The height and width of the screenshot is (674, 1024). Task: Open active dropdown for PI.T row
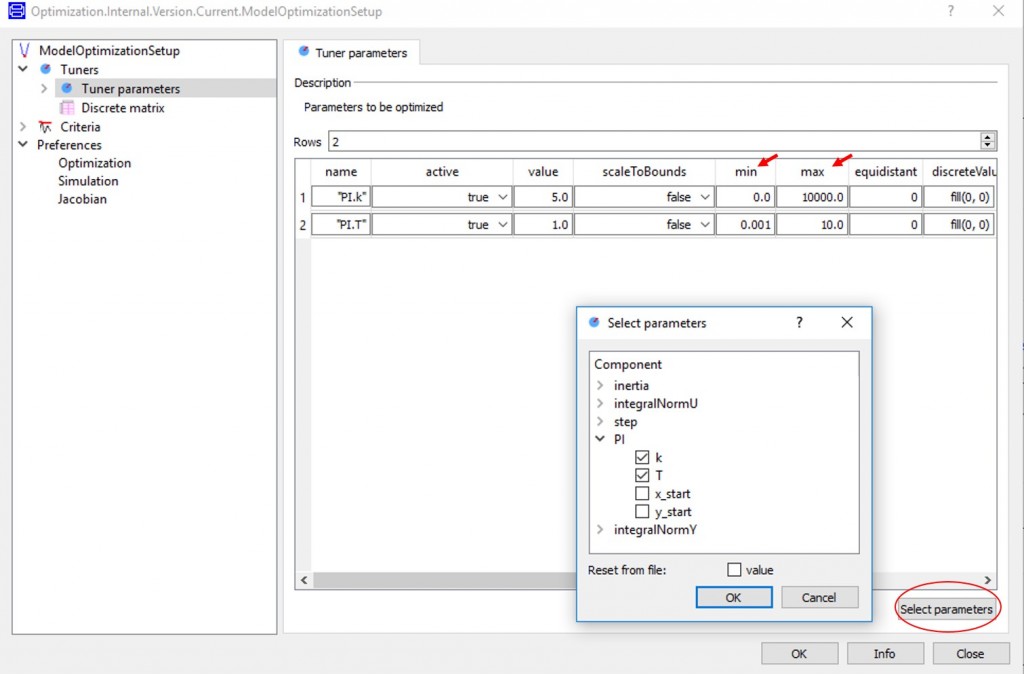point(503,225)
